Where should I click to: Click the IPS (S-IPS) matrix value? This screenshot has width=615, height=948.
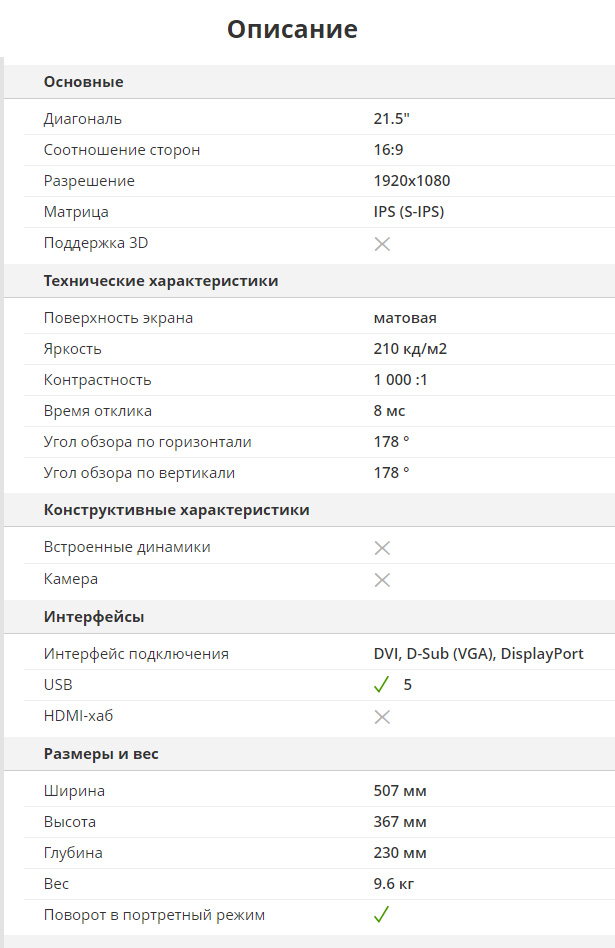click(409, 212)
